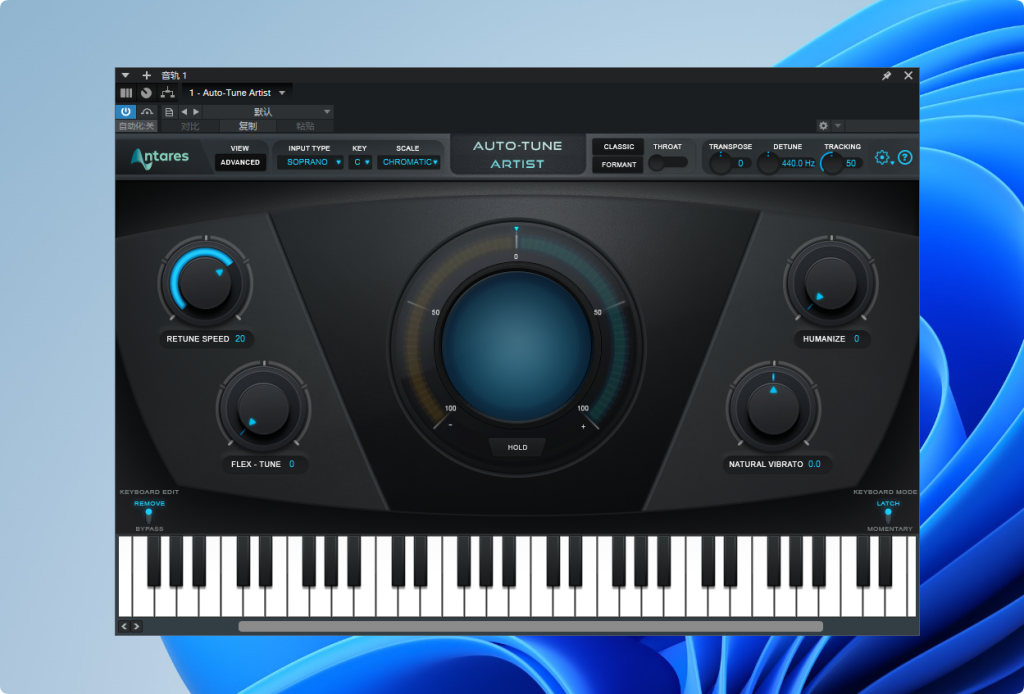1024x694 pixels.
Task: Click the FLEX - TUNE value 0
Action: tap(291, 464)
